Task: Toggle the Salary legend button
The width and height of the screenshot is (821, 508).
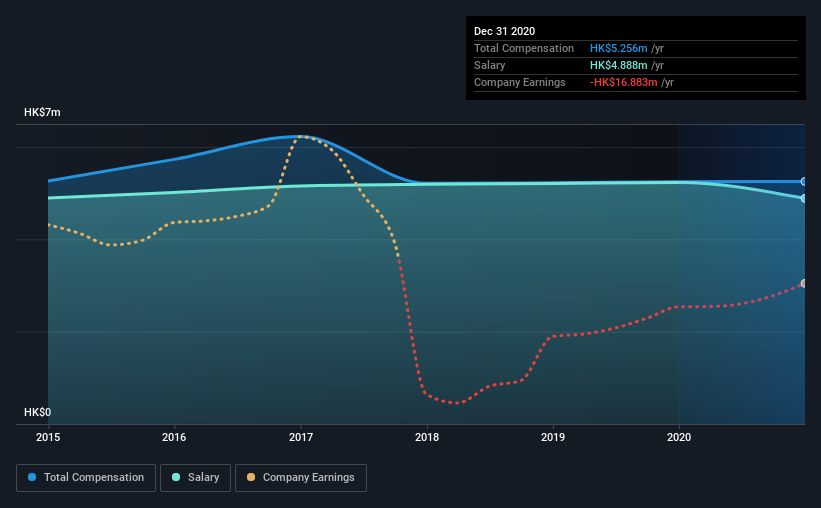Action: point(195,478)
